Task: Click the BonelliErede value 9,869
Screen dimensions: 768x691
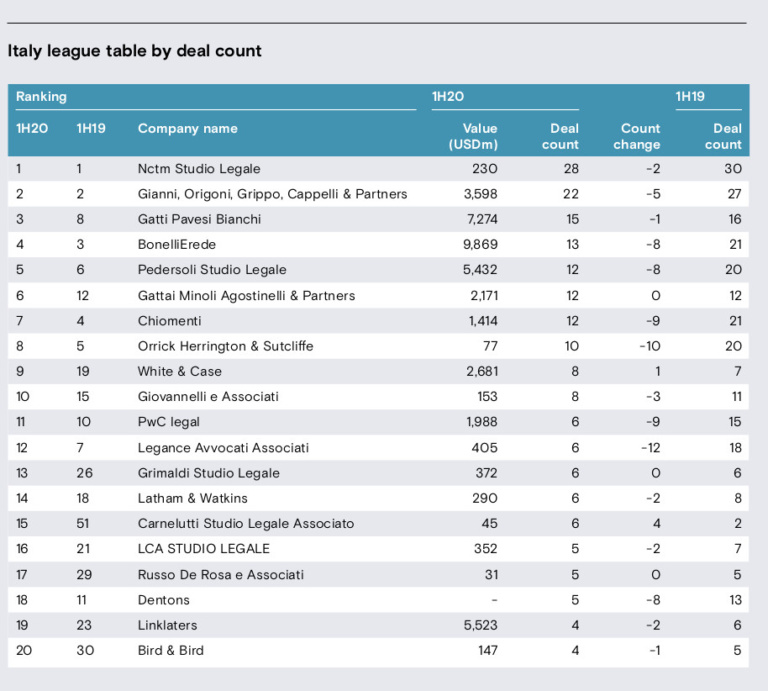Action: (x=480, y=245)
